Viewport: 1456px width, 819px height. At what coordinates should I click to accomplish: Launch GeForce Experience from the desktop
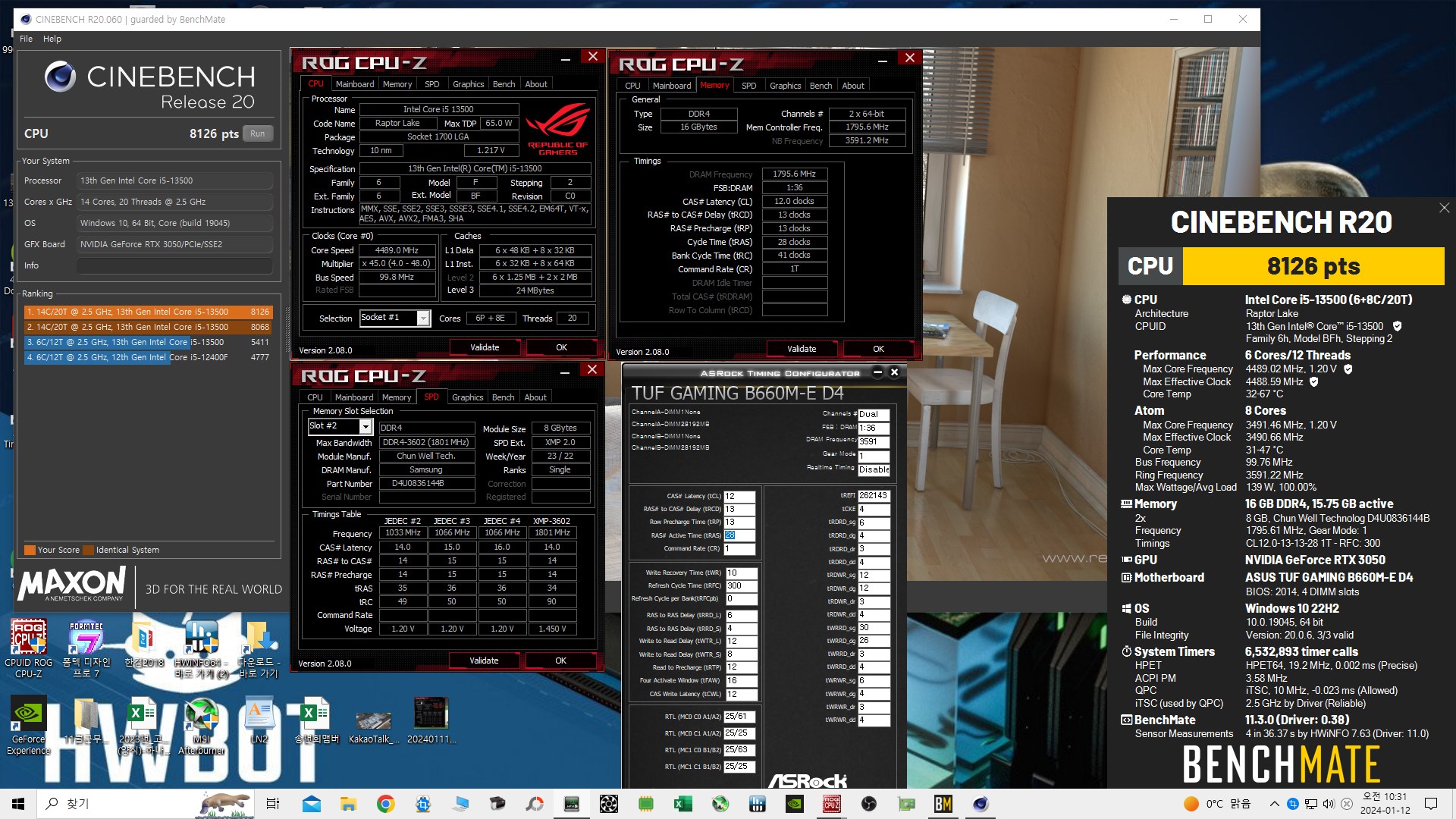29,726
